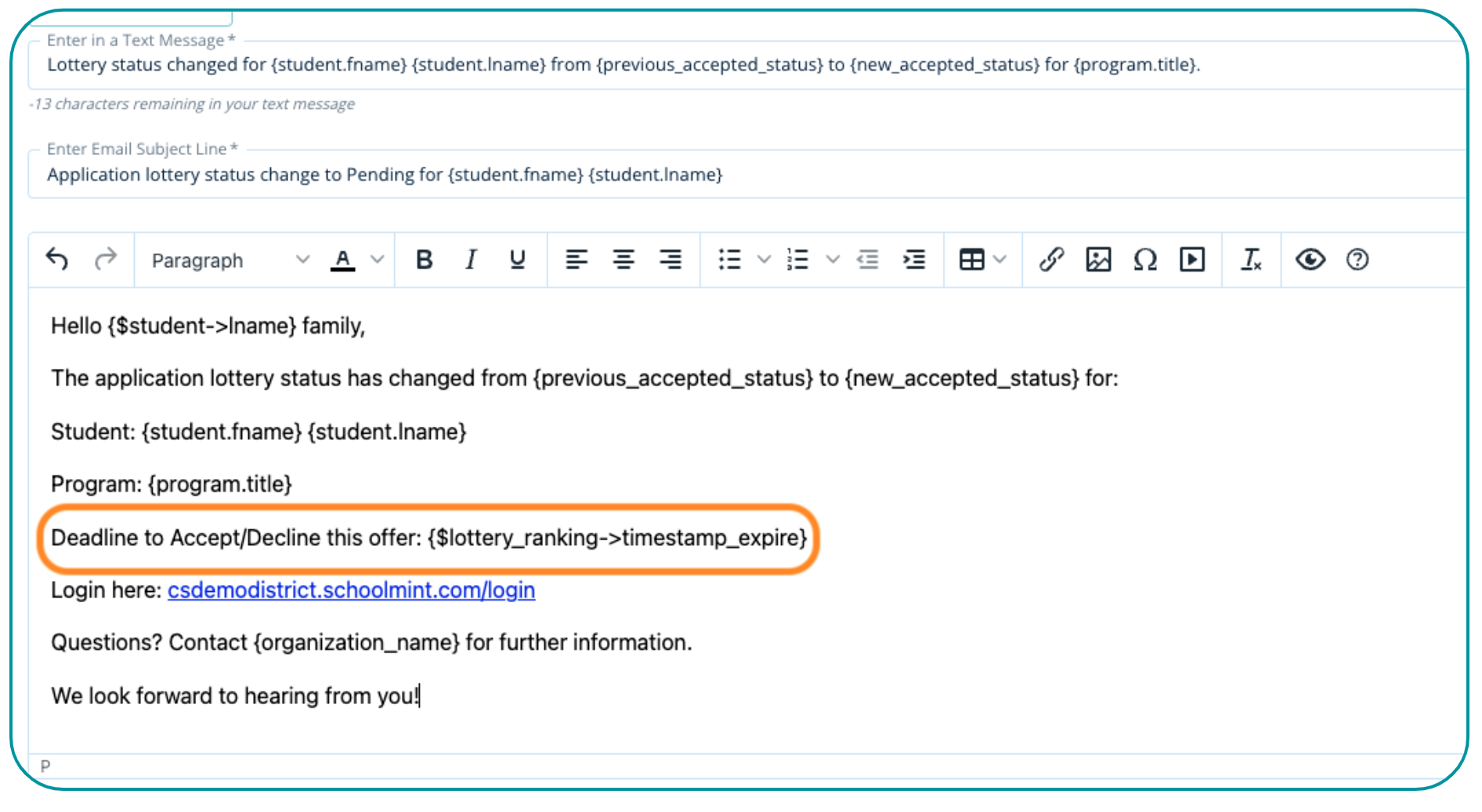Clear formatting with the Tx icon
The image size is (1482, 812).
tap(1251, 259)
